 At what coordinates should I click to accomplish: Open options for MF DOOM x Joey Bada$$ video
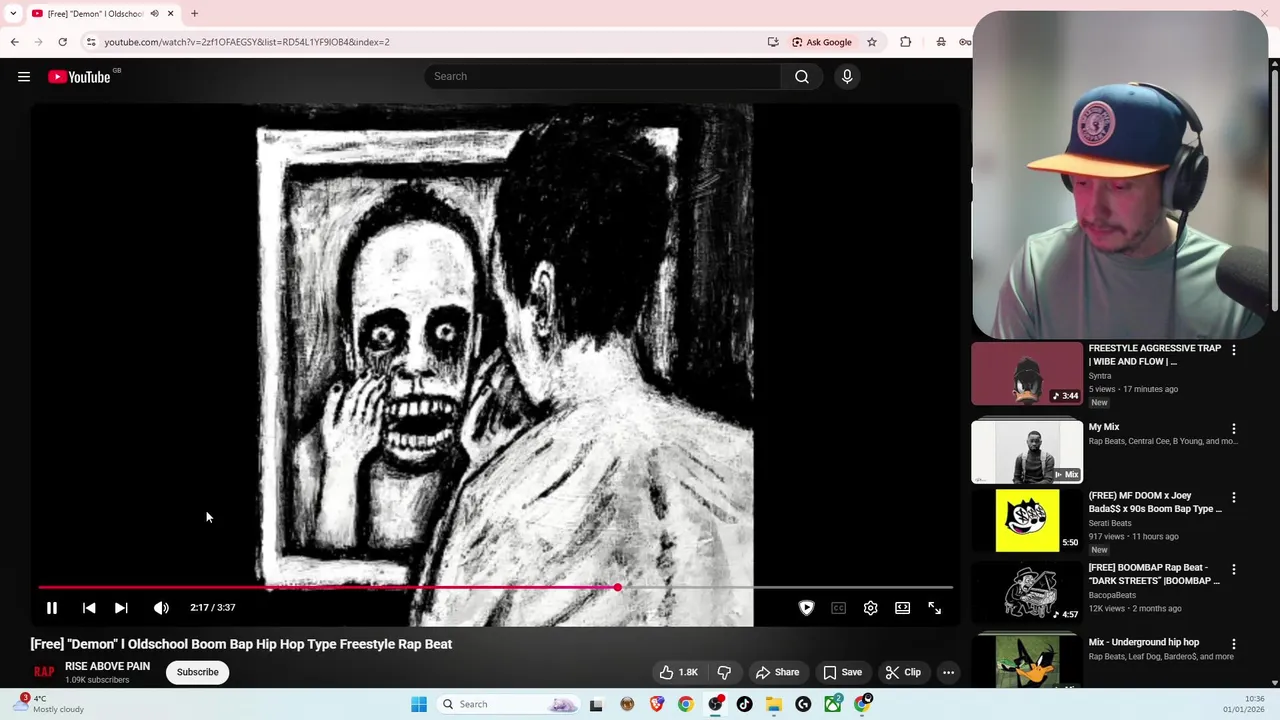coord(1233,497)
